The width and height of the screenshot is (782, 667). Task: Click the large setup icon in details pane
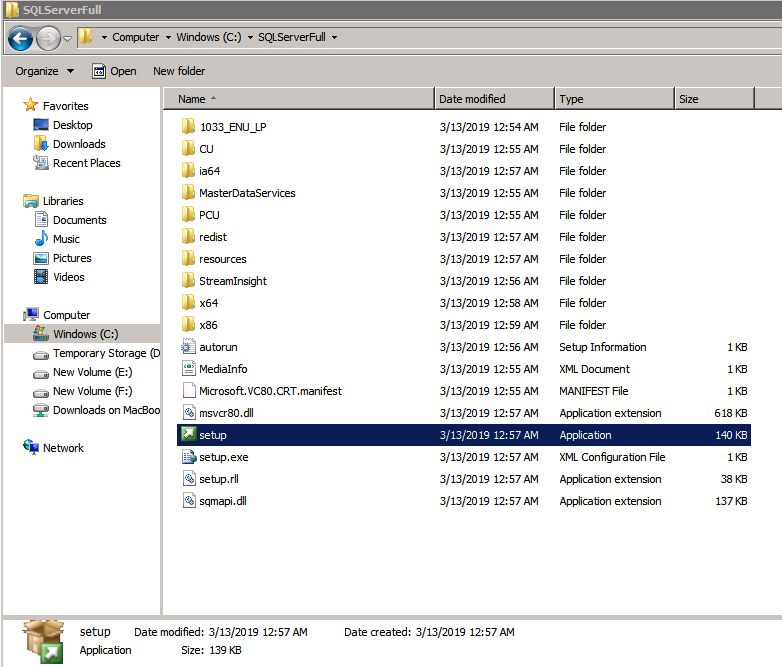[x=43, y=642]
